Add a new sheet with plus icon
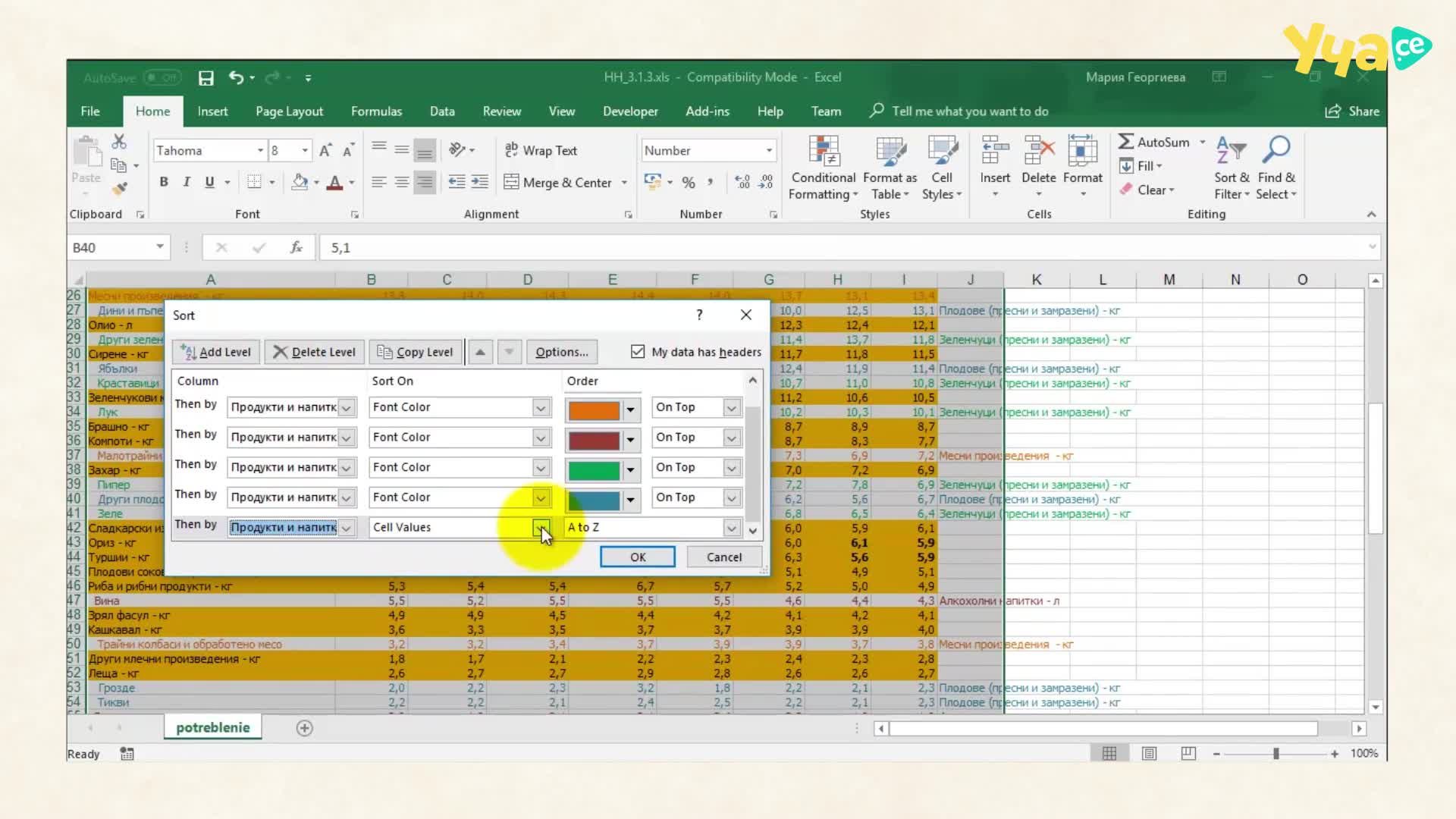1456x819 pixels. [304, 728]
